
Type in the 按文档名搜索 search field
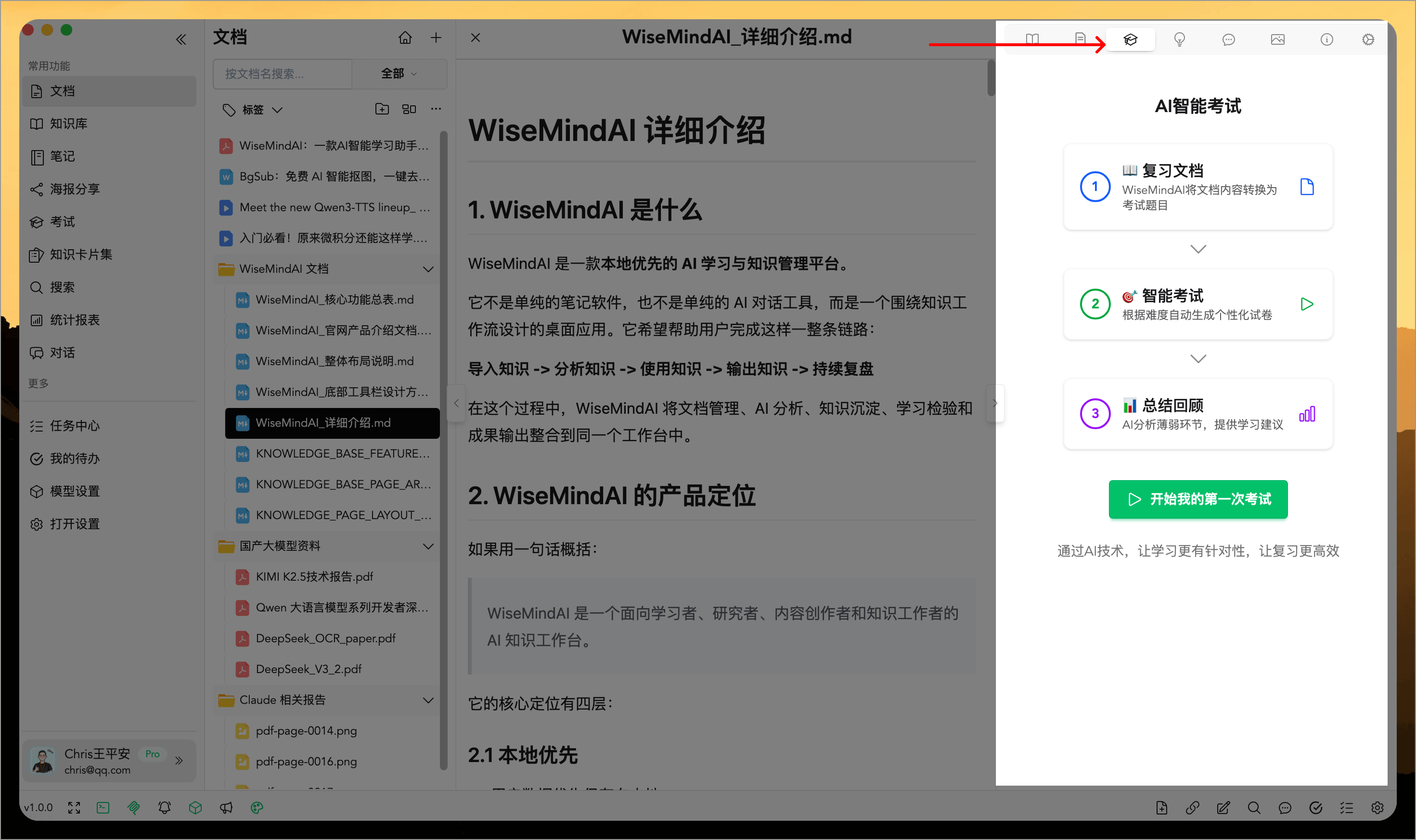(282, 74)
